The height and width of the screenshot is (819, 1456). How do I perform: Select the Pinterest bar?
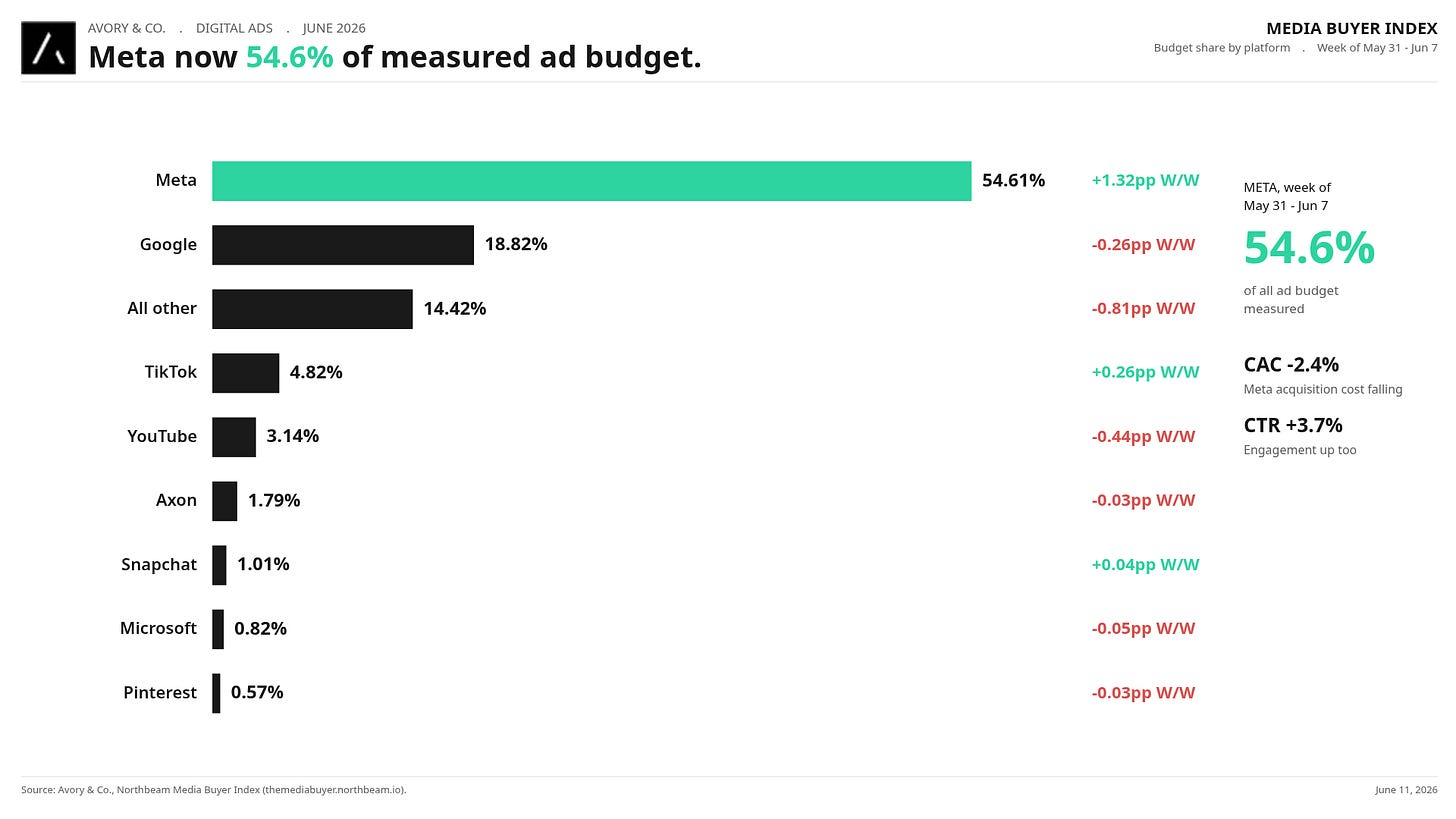point(216,693)
